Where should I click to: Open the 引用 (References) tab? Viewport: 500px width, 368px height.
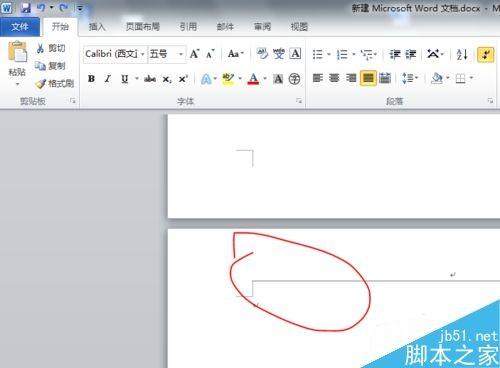(x=188, y=27)
